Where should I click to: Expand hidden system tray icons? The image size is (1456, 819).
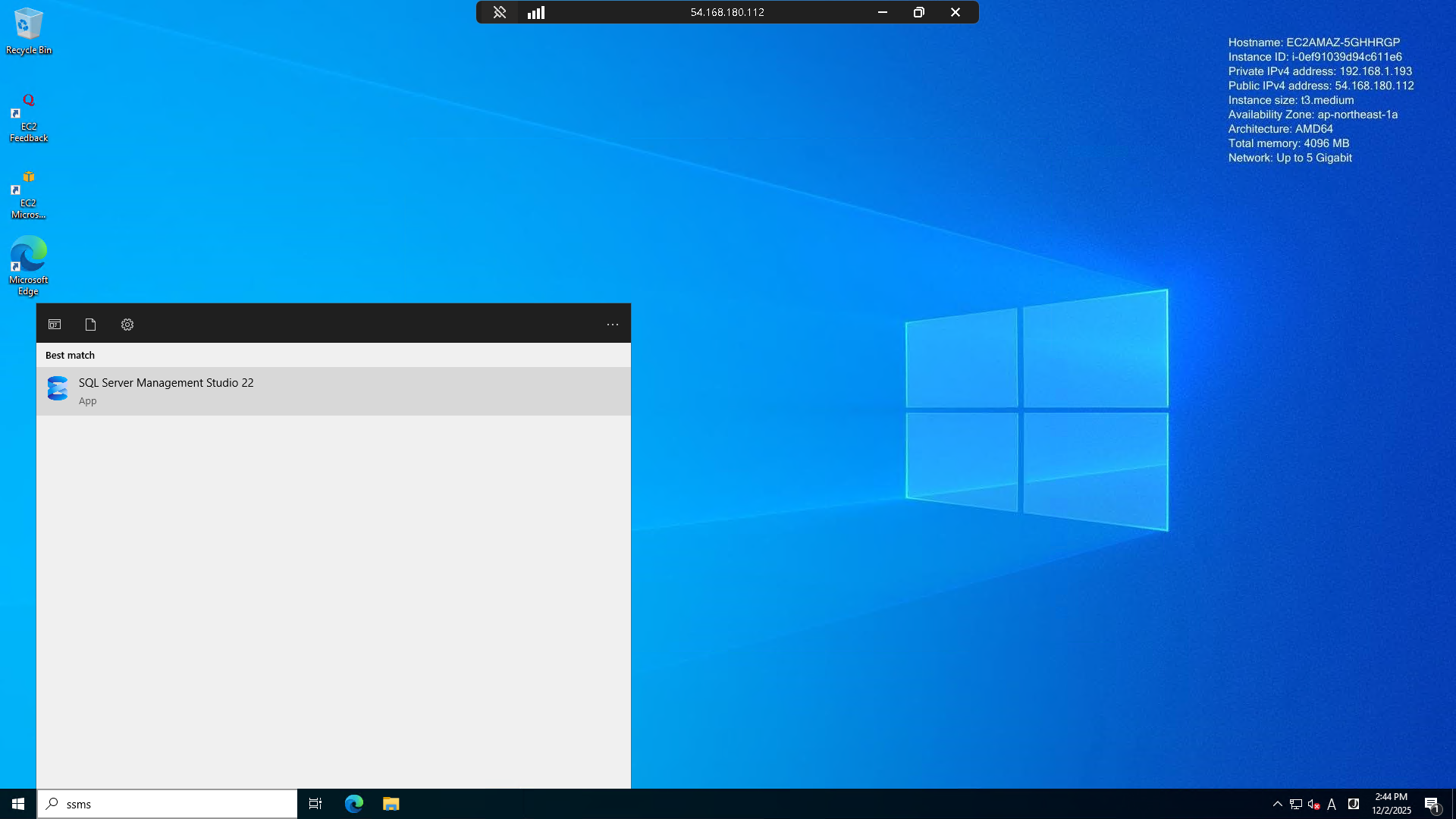(1277, 804)
